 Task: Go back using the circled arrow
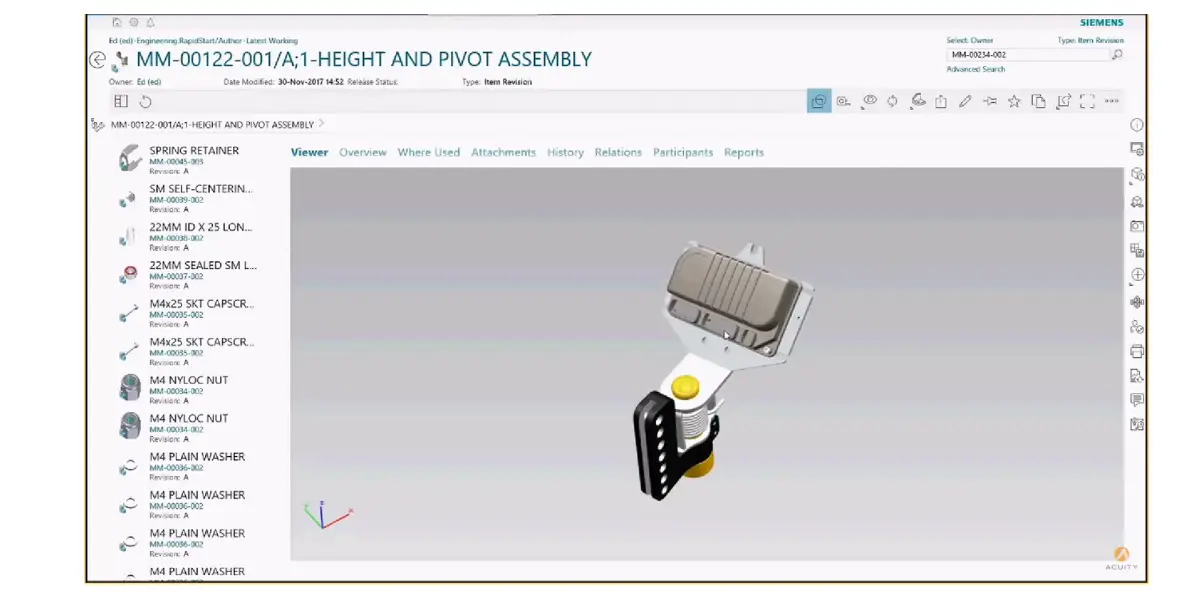97,60
